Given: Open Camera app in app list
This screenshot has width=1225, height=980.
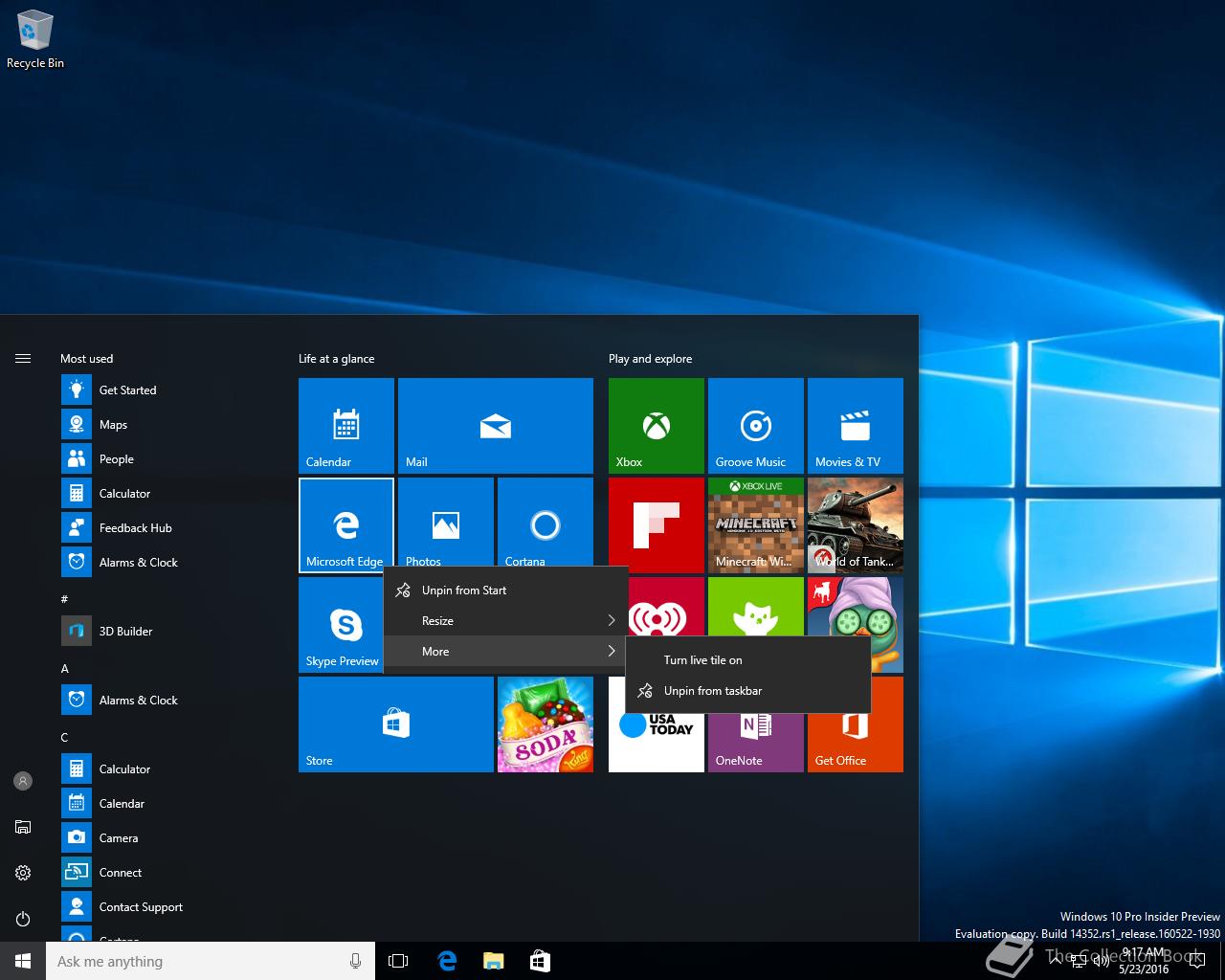Looking at the screenshot, I should click(168, 838).
